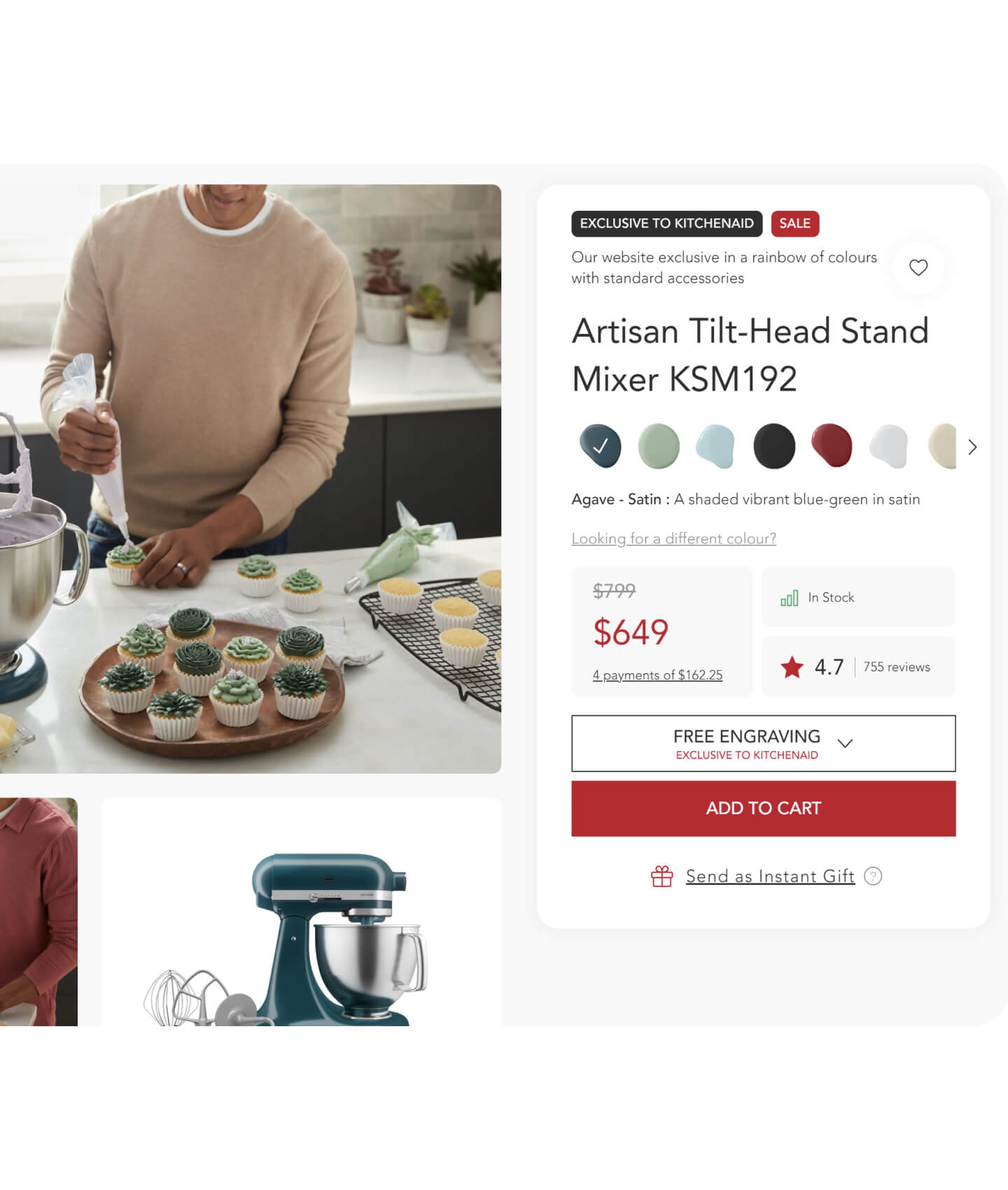
Task: Choose the light blue colour swatch
Action: 715,446
